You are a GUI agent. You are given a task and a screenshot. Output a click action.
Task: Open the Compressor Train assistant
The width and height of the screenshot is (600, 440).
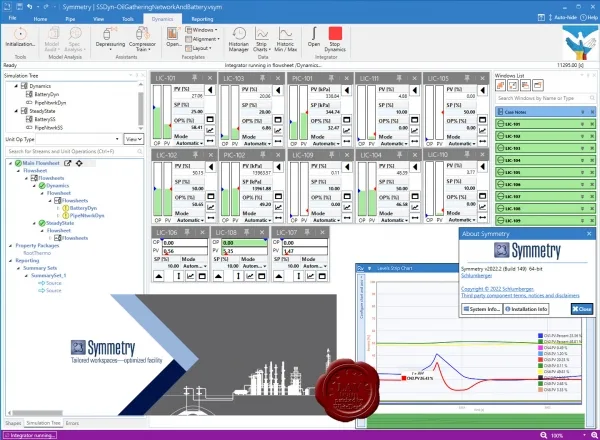tap(142, 38)
